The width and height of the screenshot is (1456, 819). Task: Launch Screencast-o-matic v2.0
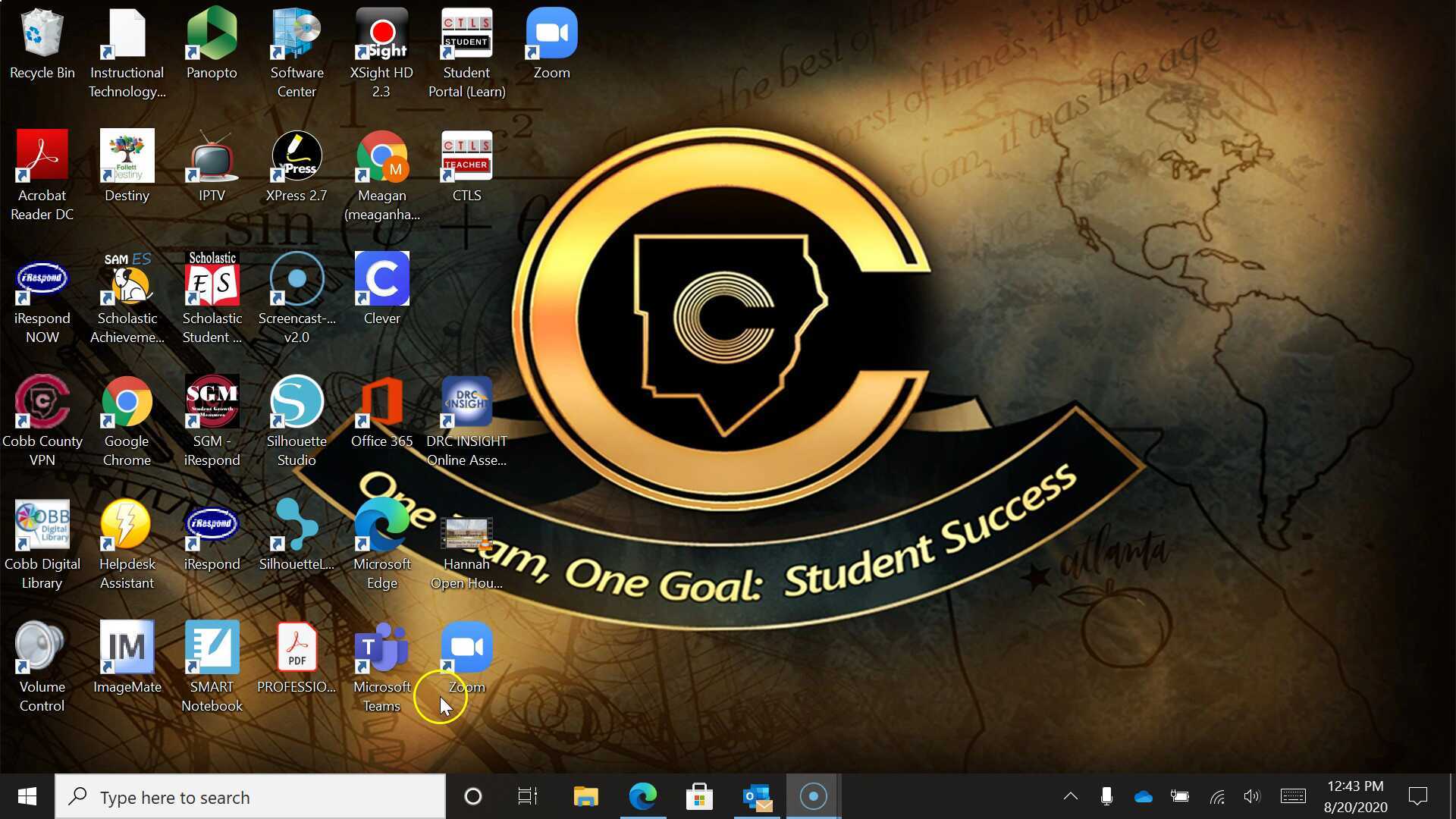point(297,278)
